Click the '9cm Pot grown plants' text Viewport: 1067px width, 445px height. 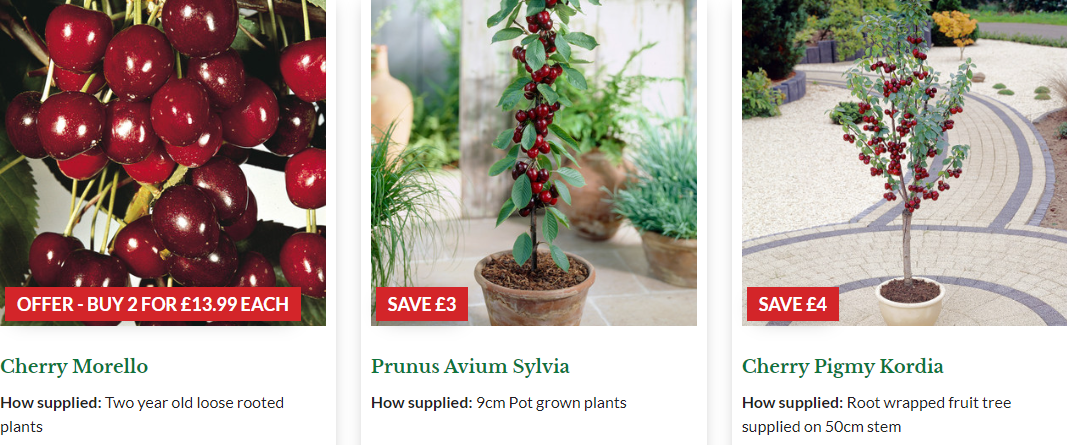tap(551, 403)
